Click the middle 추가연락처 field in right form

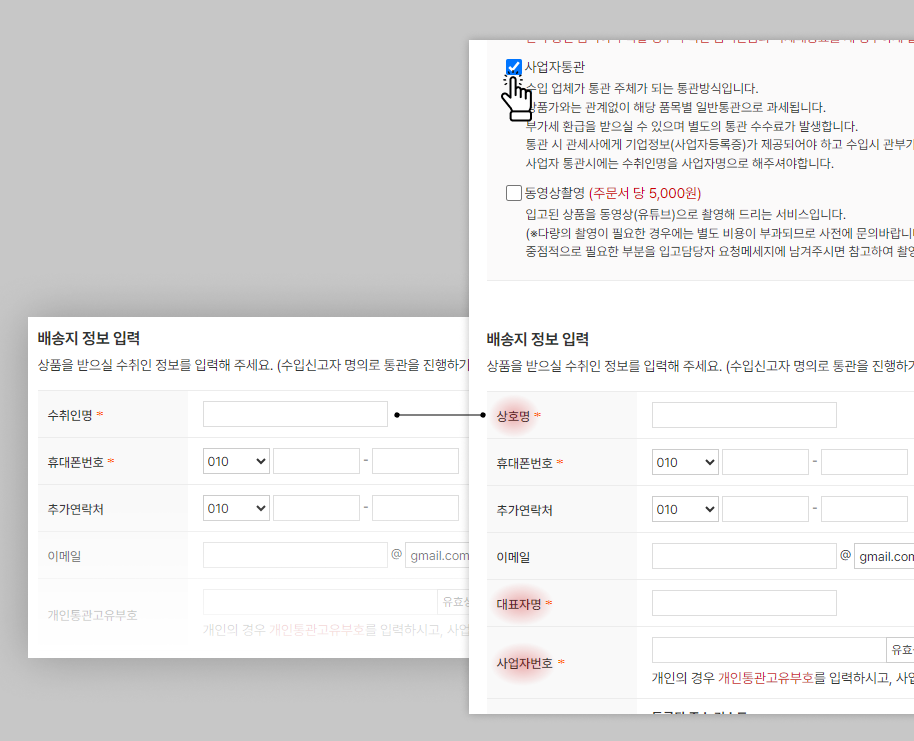pyautogui.click(x=765, y=510)
